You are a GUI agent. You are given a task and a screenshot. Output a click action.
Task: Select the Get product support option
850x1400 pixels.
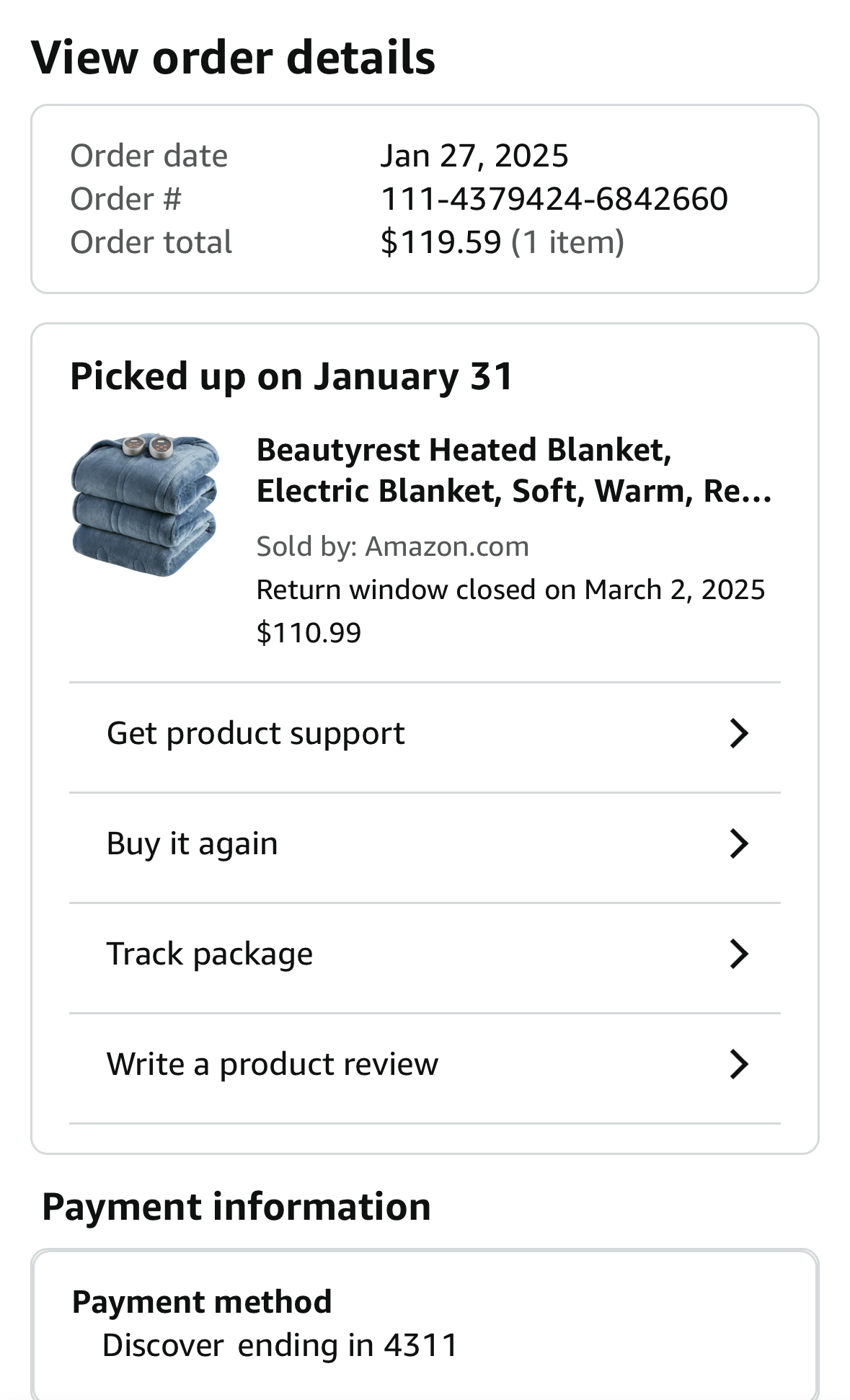pyautogui.click(x=425, y=734)
